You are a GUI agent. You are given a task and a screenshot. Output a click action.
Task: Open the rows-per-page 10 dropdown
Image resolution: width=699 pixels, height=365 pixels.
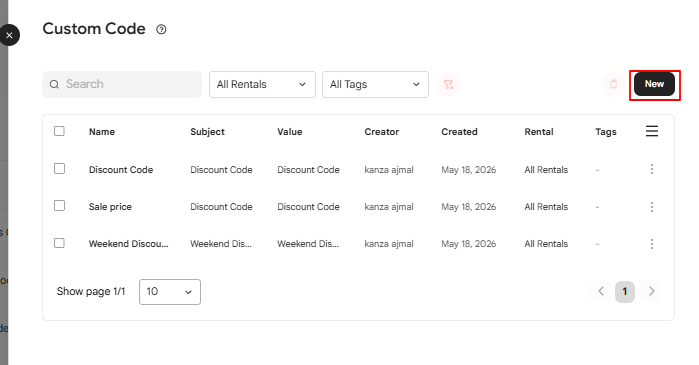tap(170, 292)
